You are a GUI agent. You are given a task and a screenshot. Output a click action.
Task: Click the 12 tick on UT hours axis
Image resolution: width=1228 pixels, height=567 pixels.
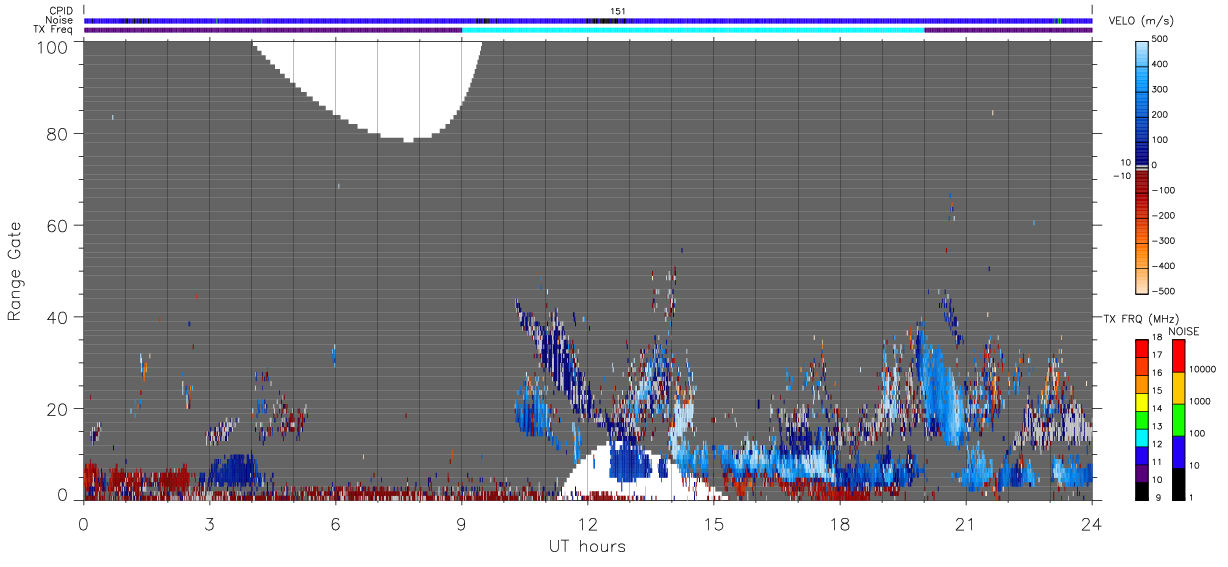pos(588,523)
